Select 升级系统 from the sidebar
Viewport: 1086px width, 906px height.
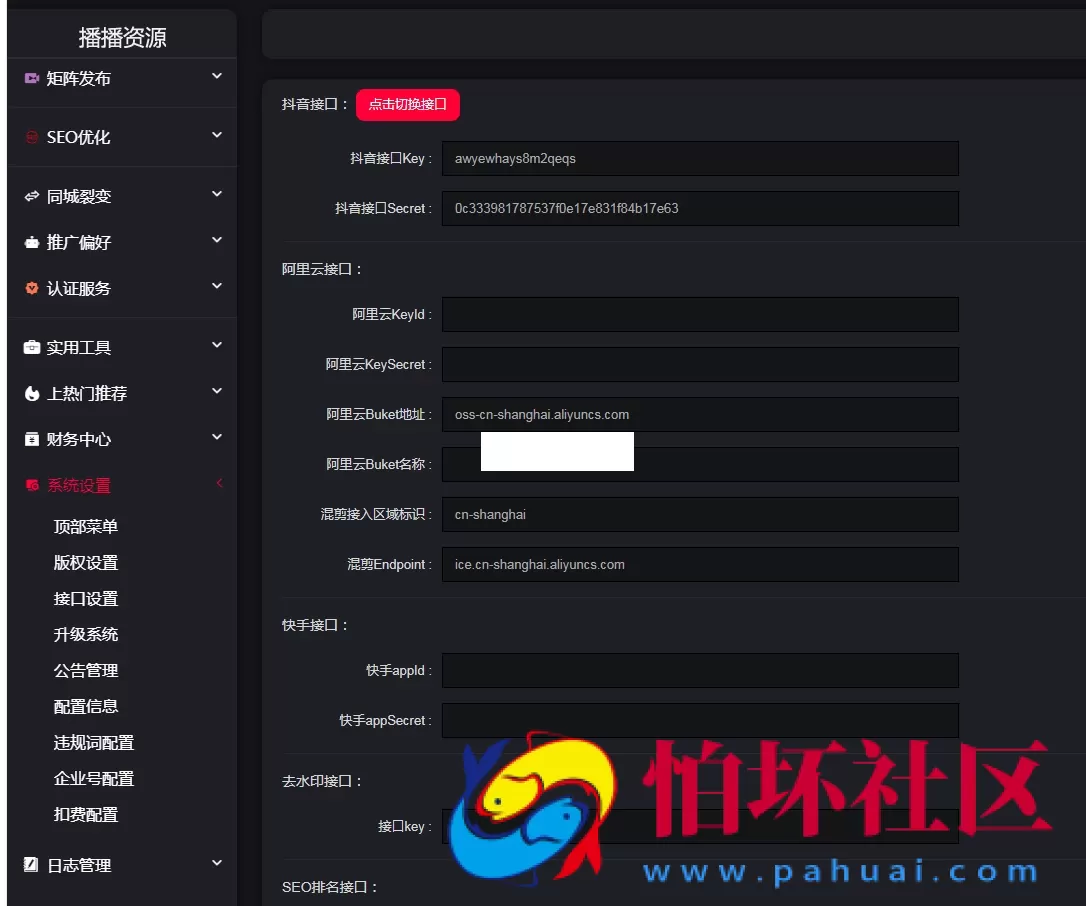85,634
